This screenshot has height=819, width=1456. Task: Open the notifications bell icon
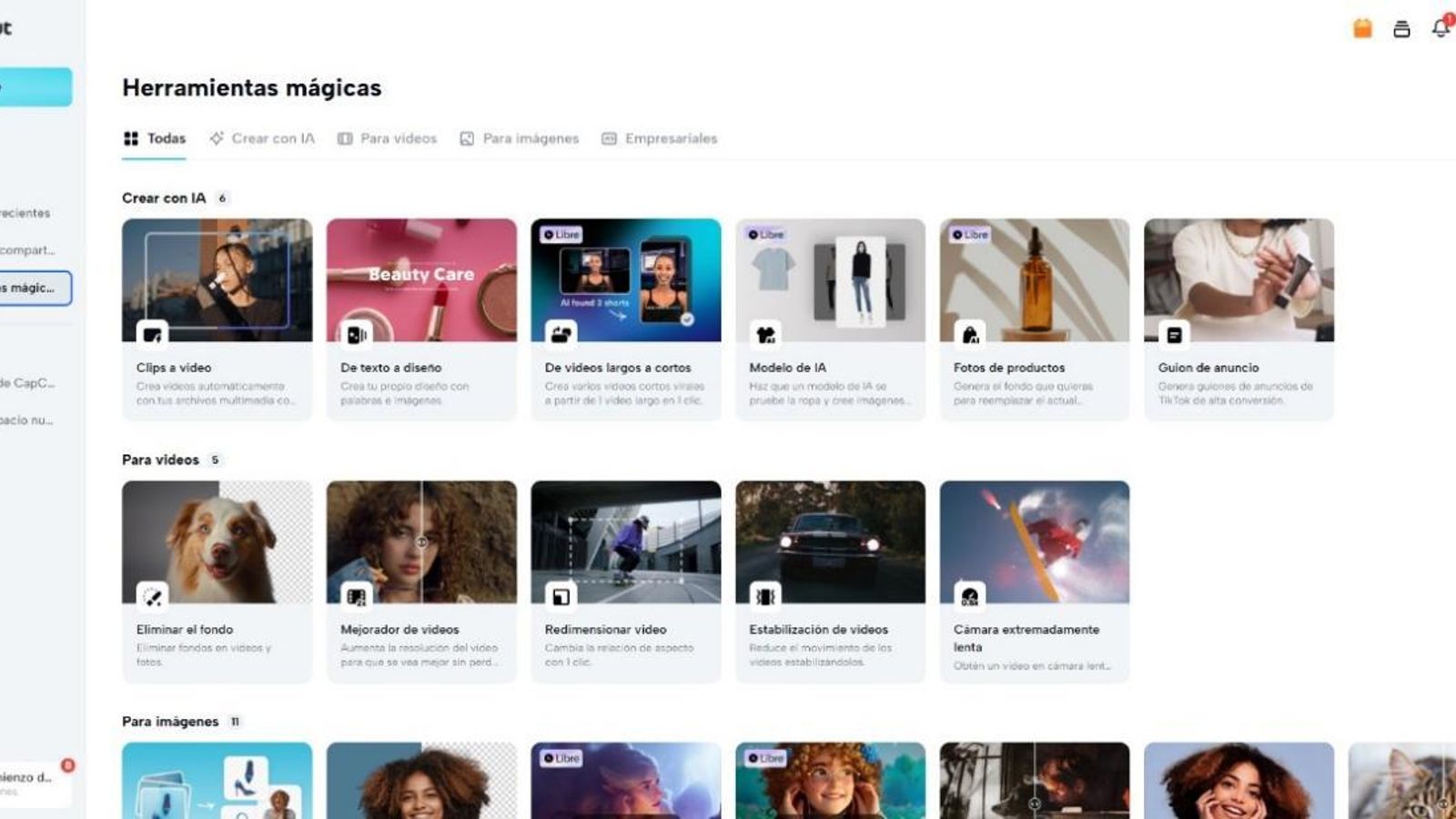pyautogui.click(x=1439, y=27)
